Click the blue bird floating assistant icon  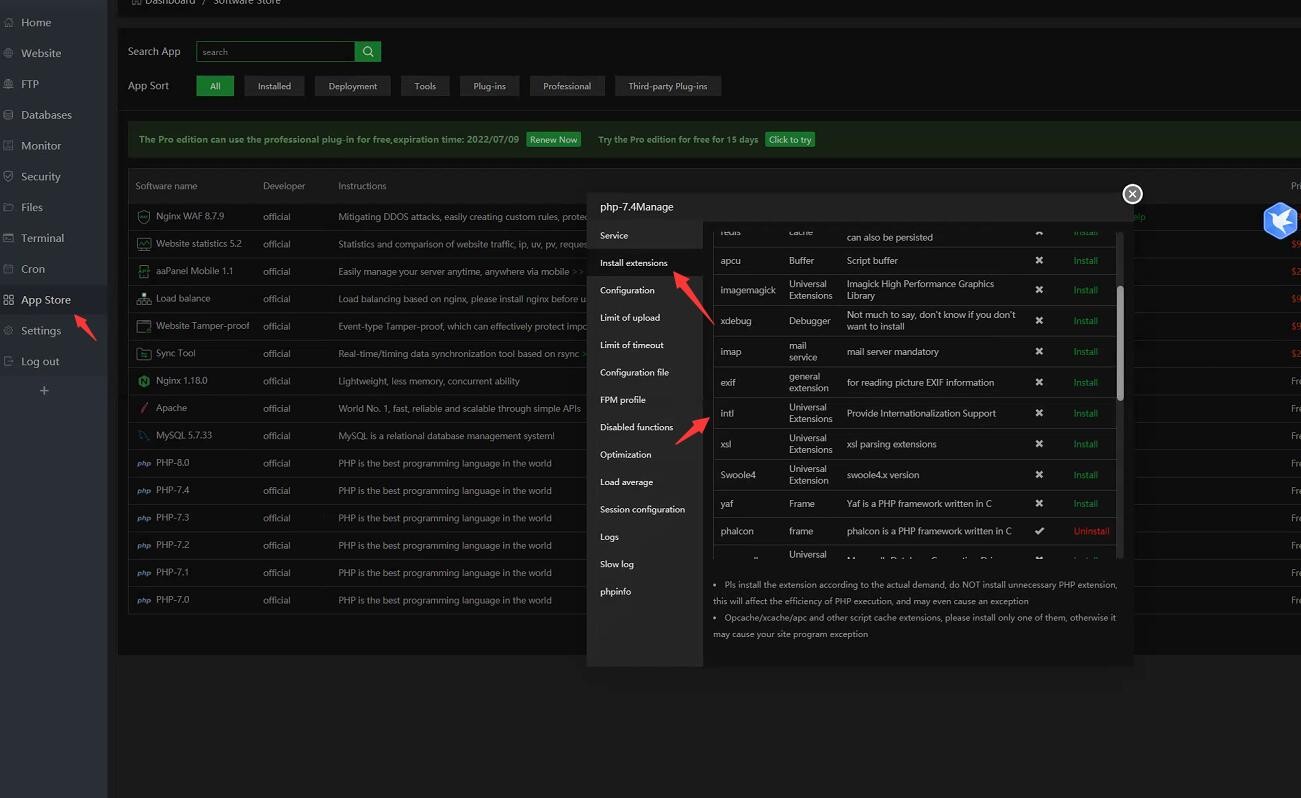pyautogui.click(x=1279, y=220)
